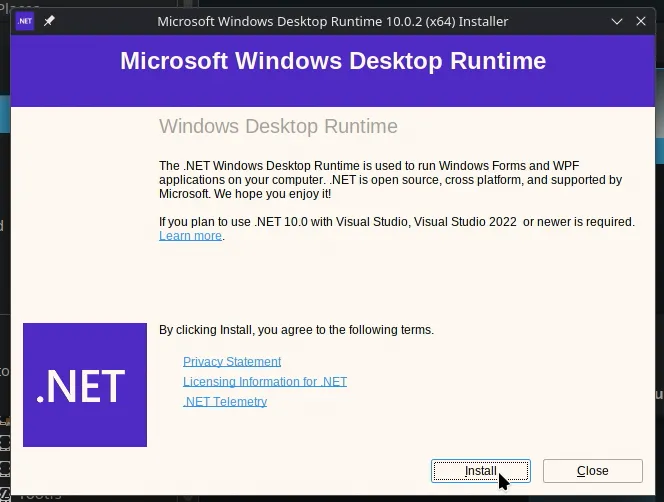Click the Install button
Image resolution: width=664 pixels, height=502 pixels.
coord(481,471)
